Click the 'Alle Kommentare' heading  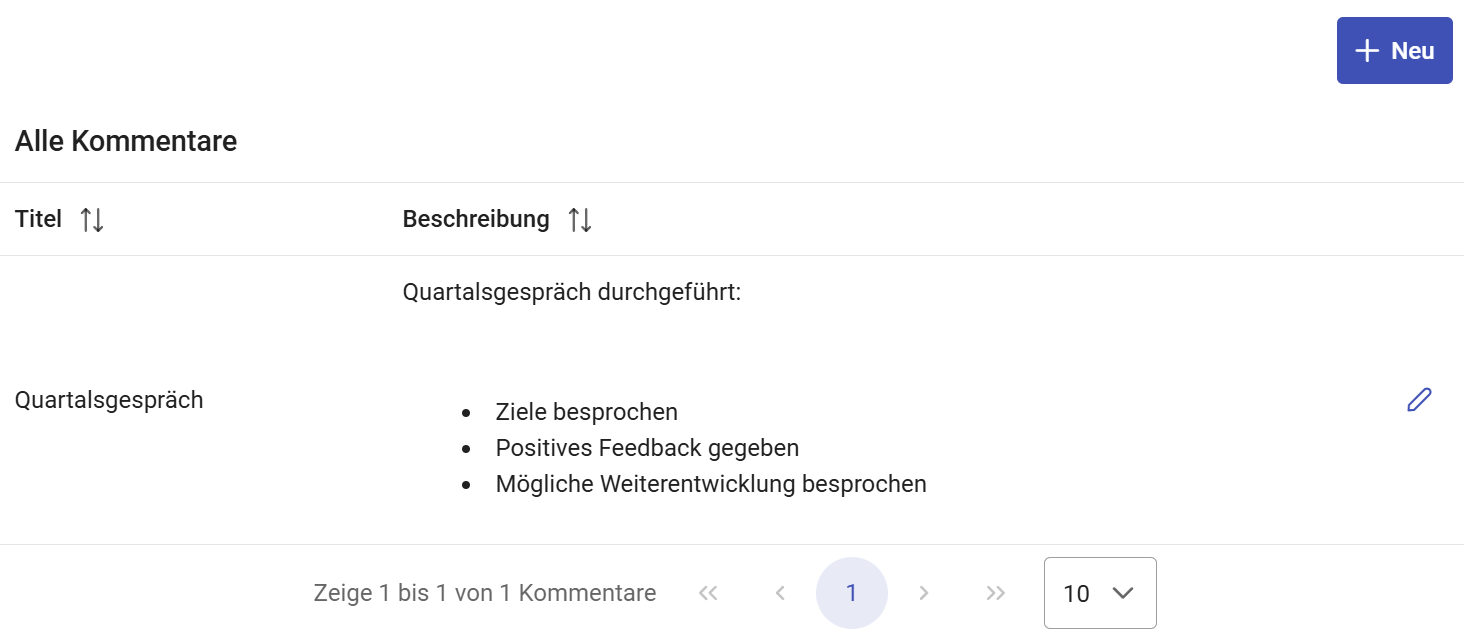tap(126, 142)
